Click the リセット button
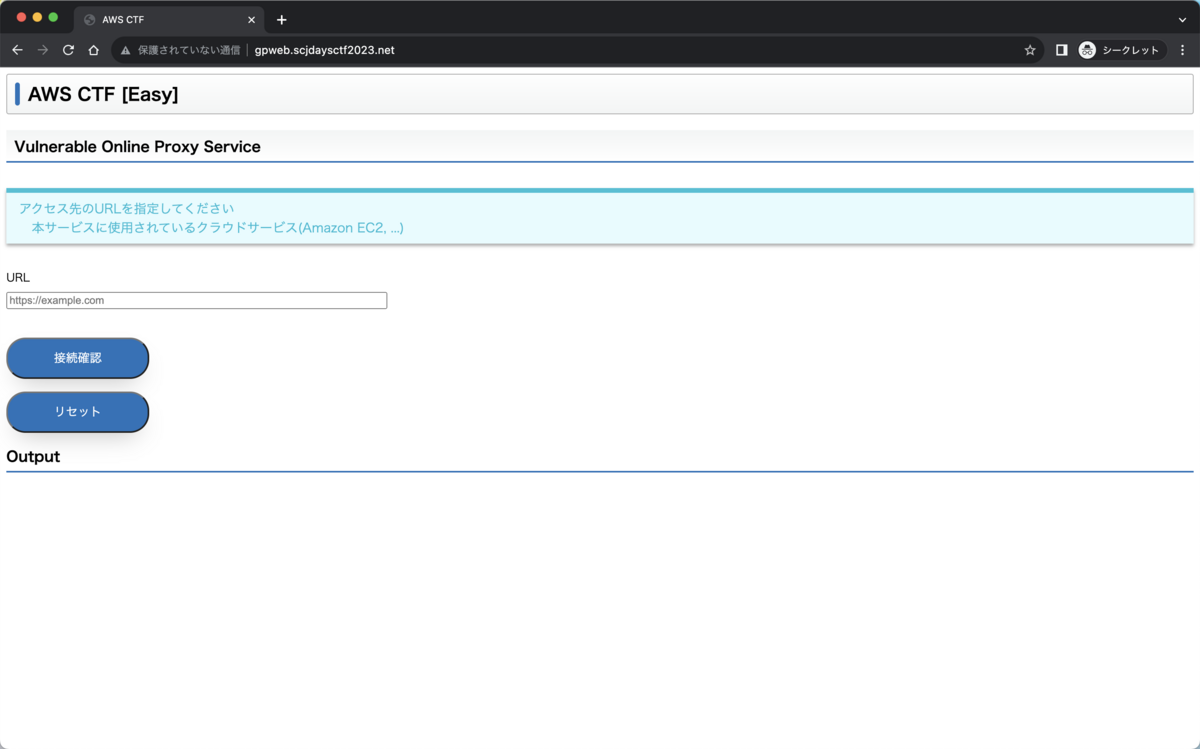The height and width of the screenshot is (749, 1200). pos(78,412)
